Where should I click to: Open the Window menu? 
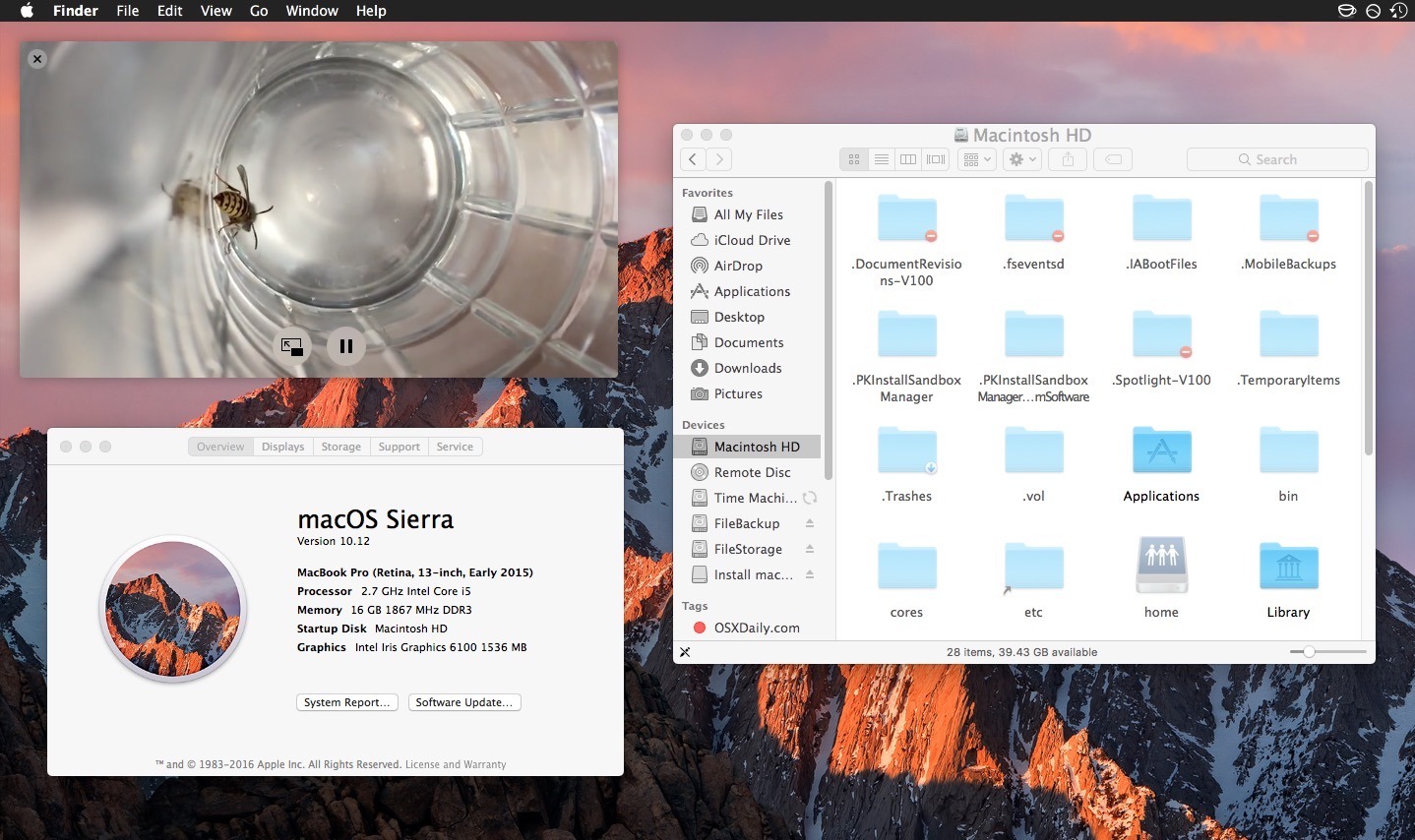click(x=312, y=11)
